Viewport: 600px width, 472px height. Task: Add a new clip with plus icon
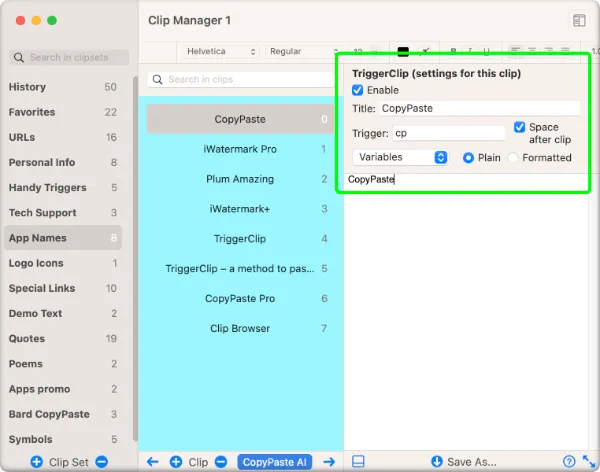click(x=176, y=462)
